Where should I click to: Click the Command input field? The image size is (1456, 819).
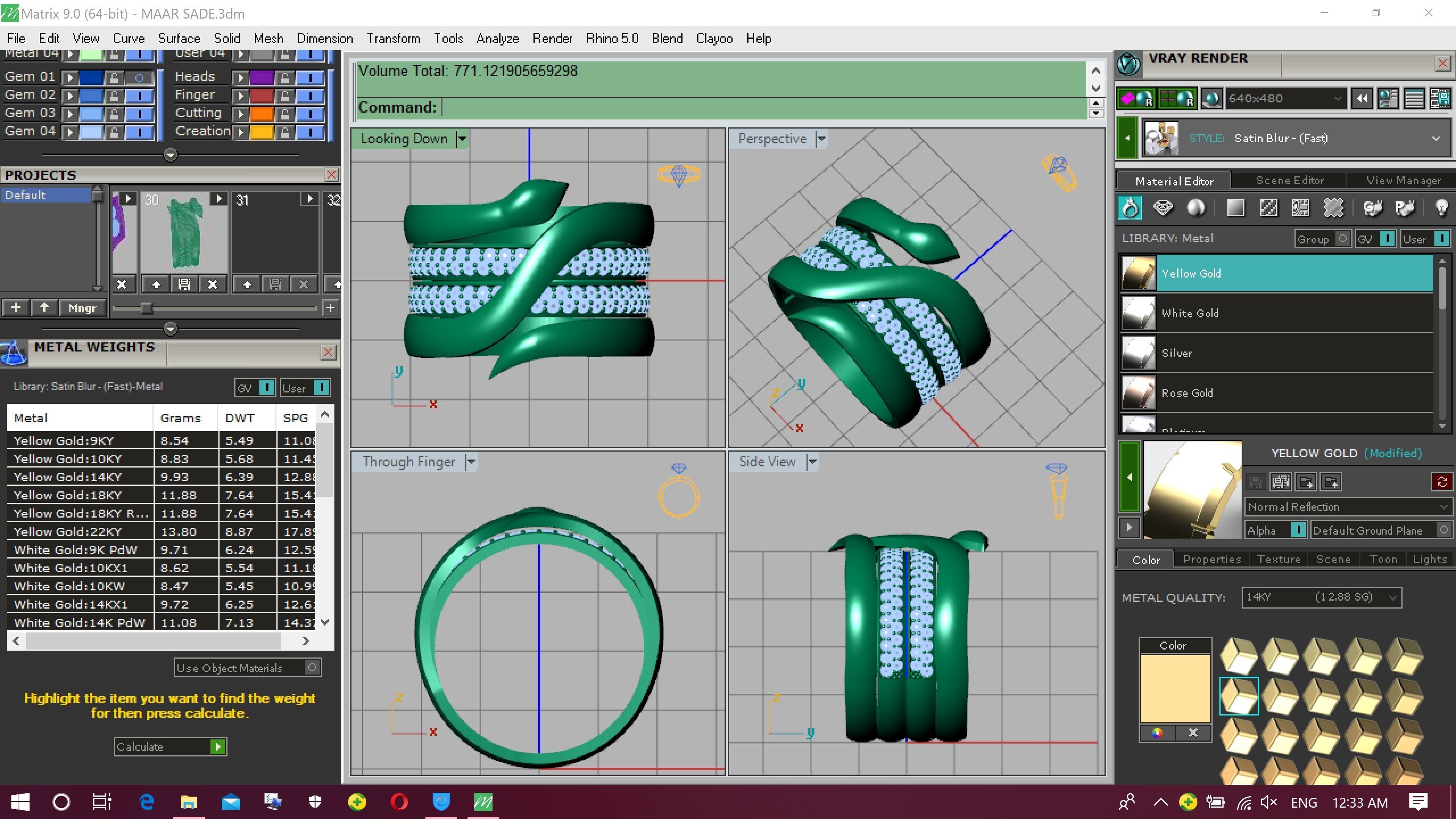tap(763, 107)
